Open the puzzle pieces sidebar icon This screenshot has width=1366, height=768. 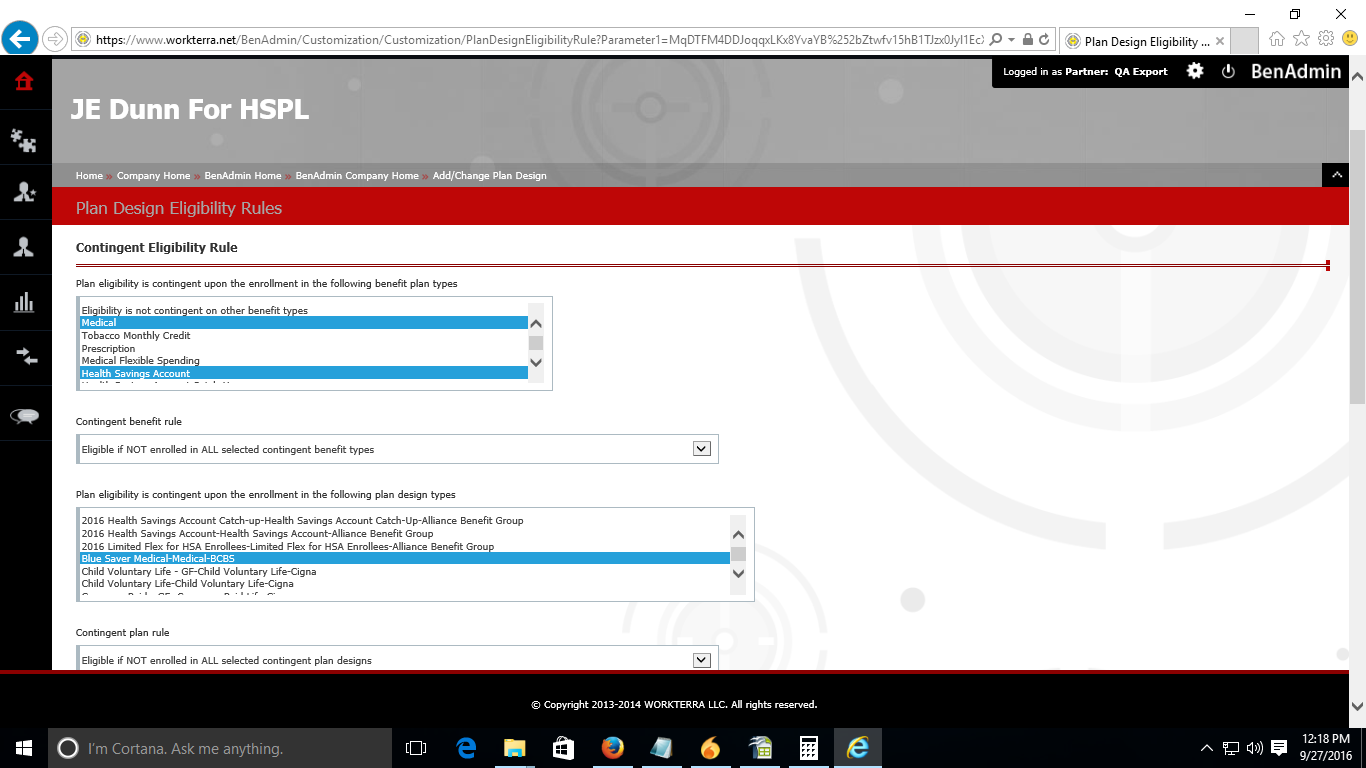coord(24,140)
